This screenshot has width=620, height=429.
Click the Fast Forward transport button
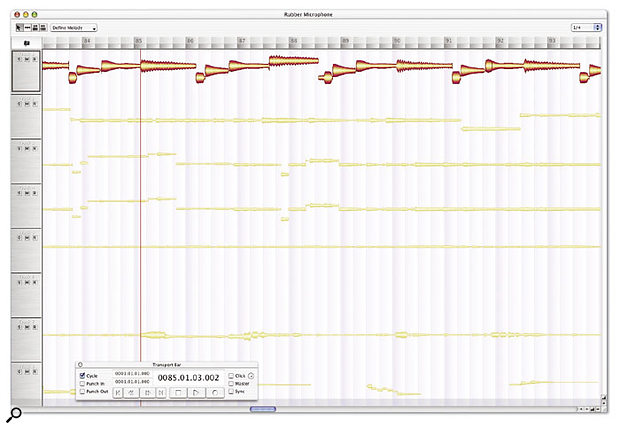pyautogui.click(x=150, y=393)
